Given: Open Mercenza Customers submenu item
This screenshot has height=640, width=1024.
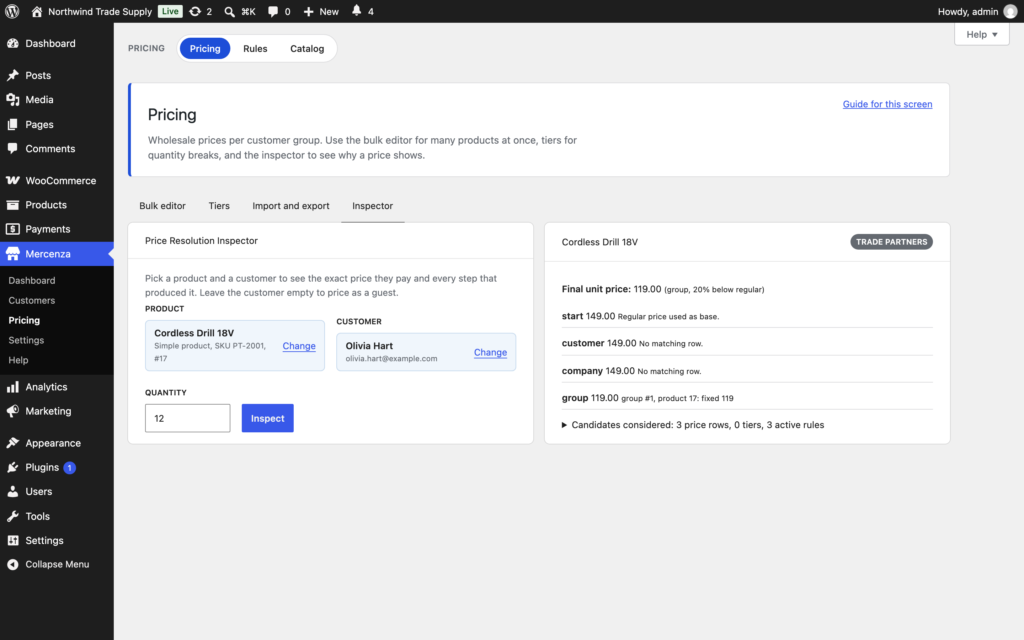Looking at the screenshot, I should coord(31,300).
